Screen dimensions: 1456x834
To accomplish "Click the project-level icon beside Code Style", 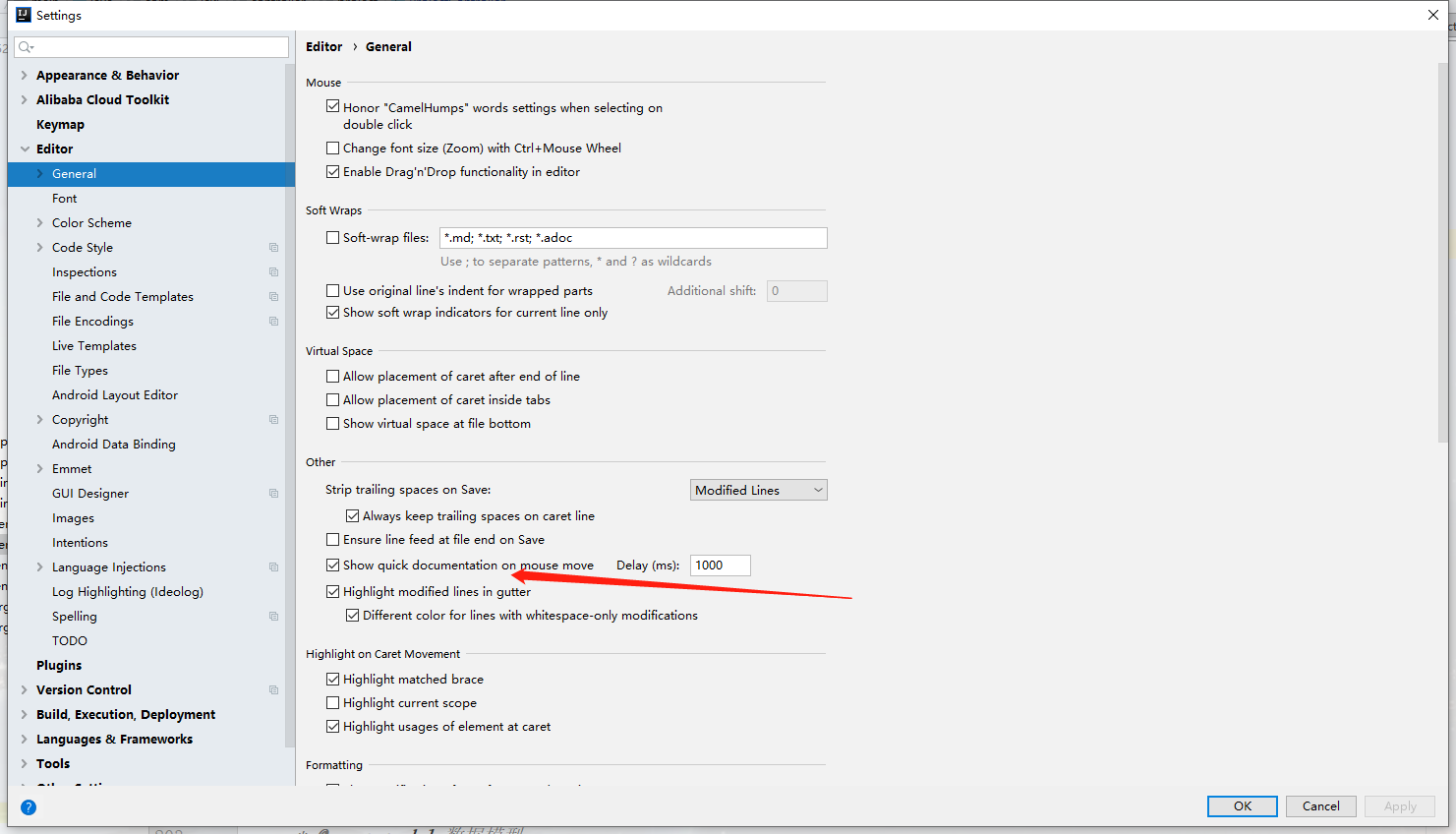I will click(x=273, y=248).
